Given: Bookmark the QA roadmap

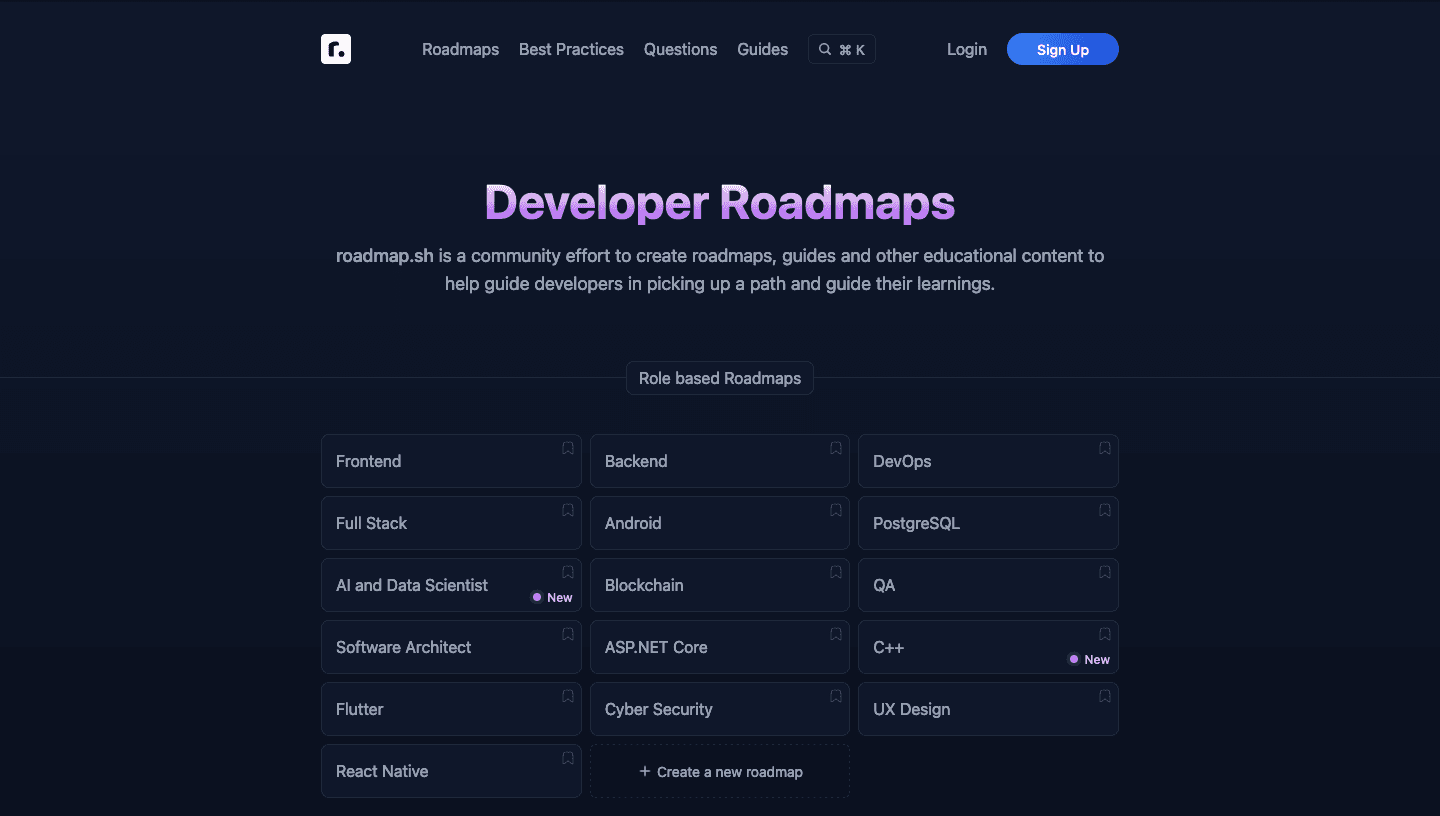Looking at the screenshot, I should [x=1105, y=572].
